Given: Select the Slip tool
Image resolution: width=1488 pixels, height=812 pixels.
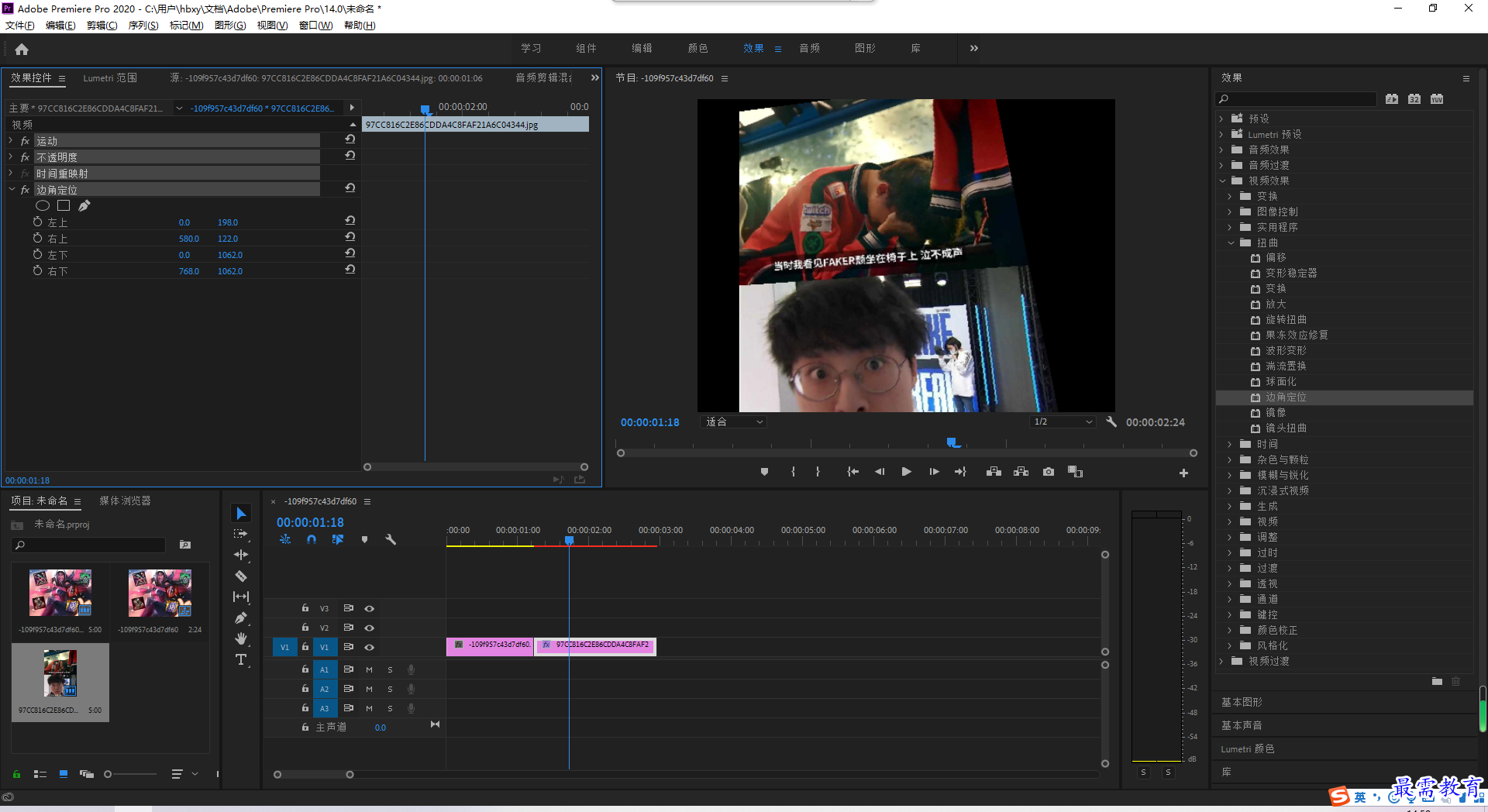Looking at the screenshot, I should [241, 597].
